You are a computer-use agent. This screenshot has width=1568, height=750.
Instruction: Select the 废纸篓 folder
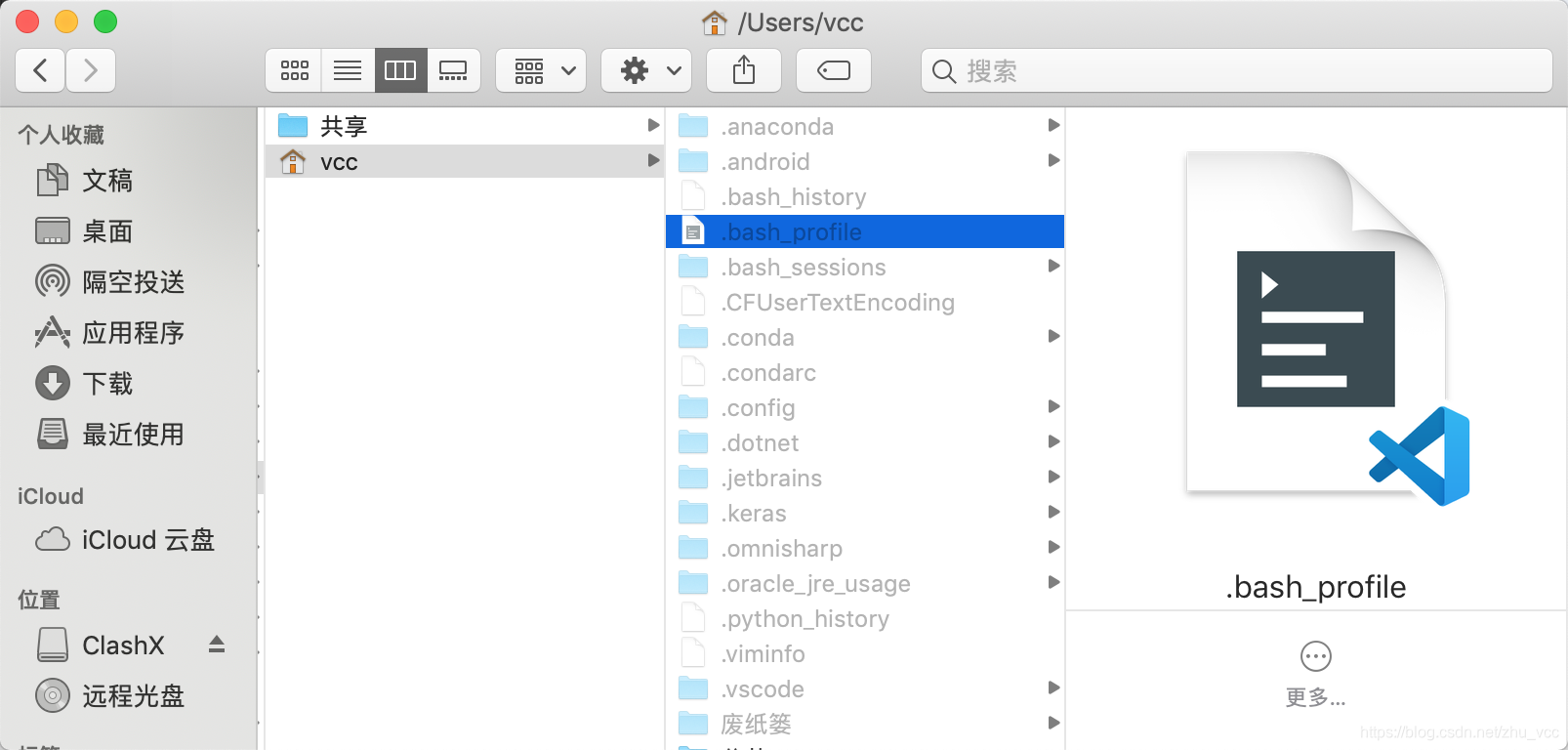(x=865, y=724)
